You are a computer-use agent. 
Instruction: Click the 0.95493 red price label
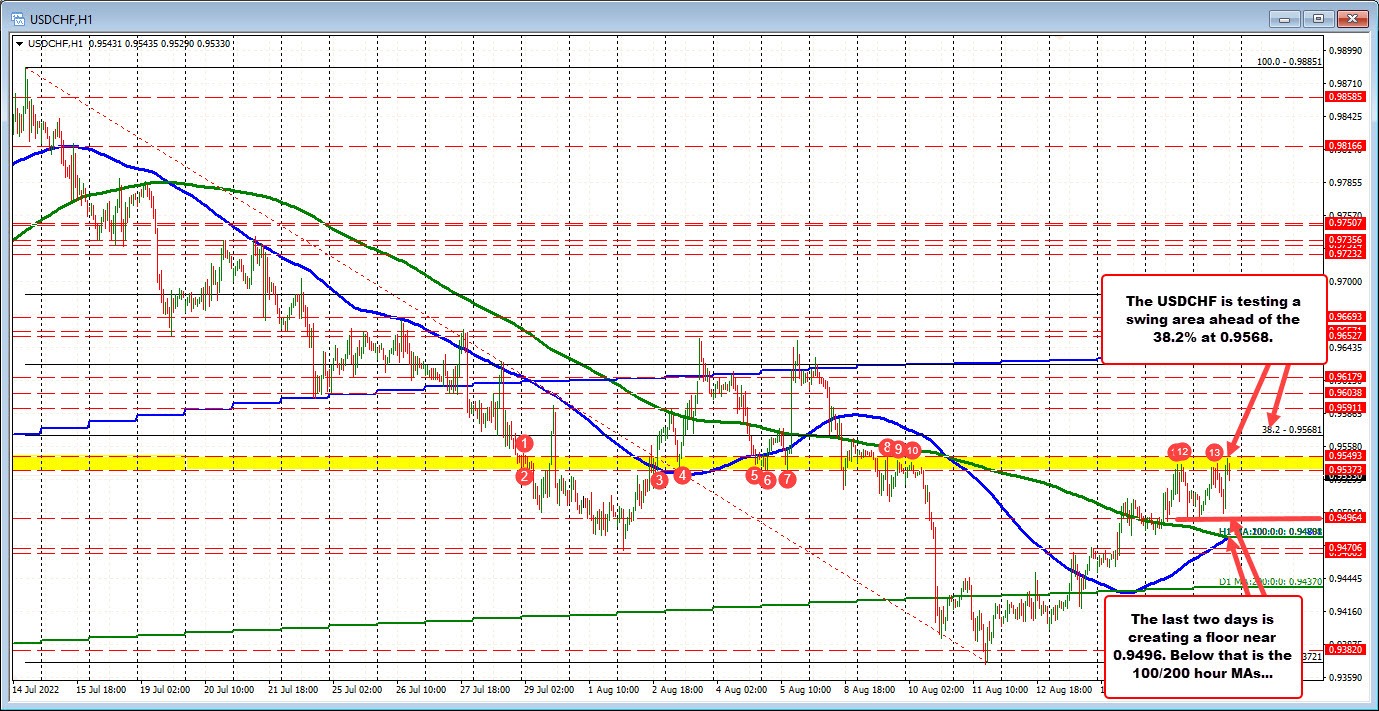coord(1345,455)
